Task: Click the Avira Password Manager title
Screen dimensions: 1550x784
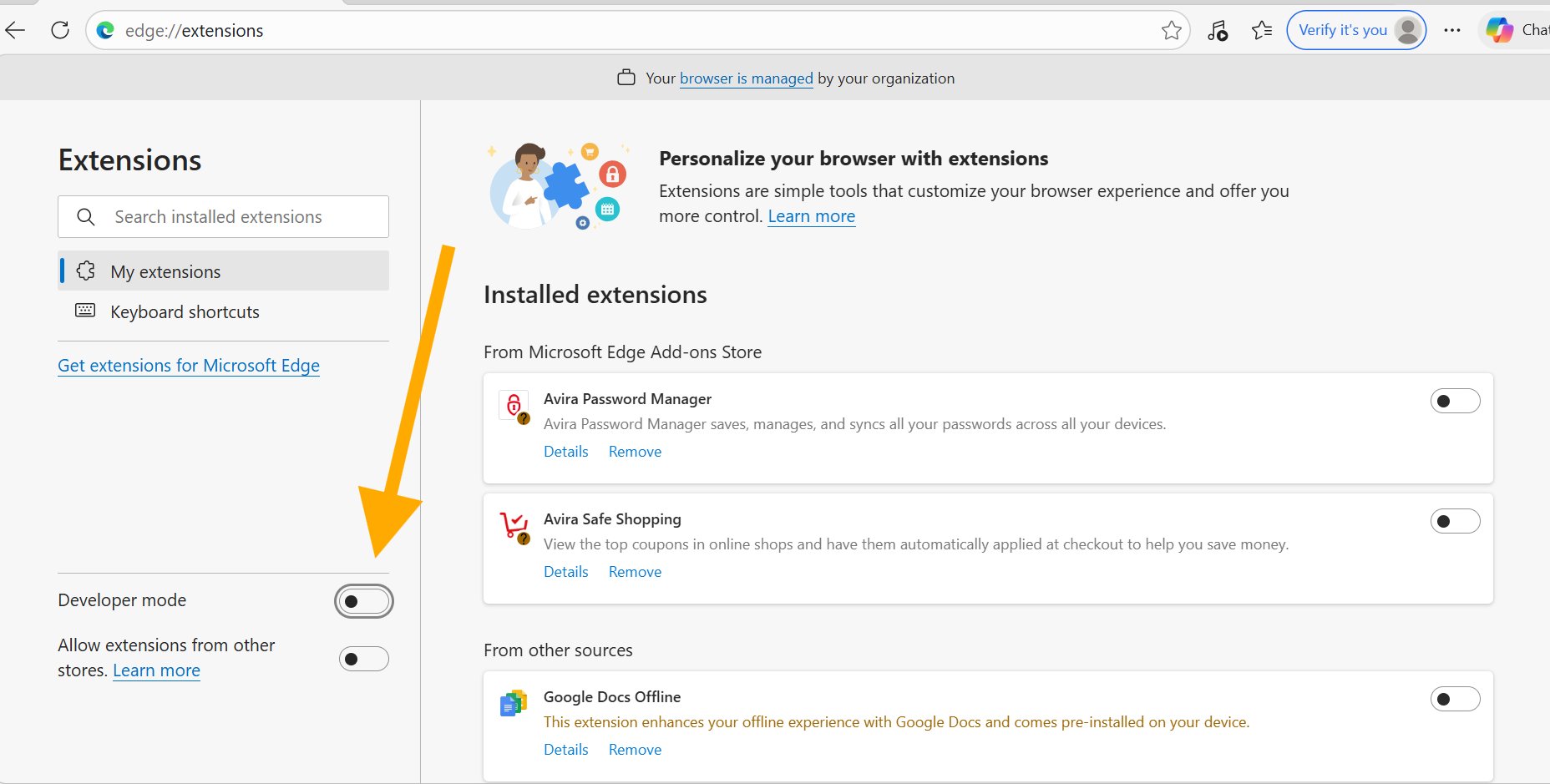Action: (627, 399)
